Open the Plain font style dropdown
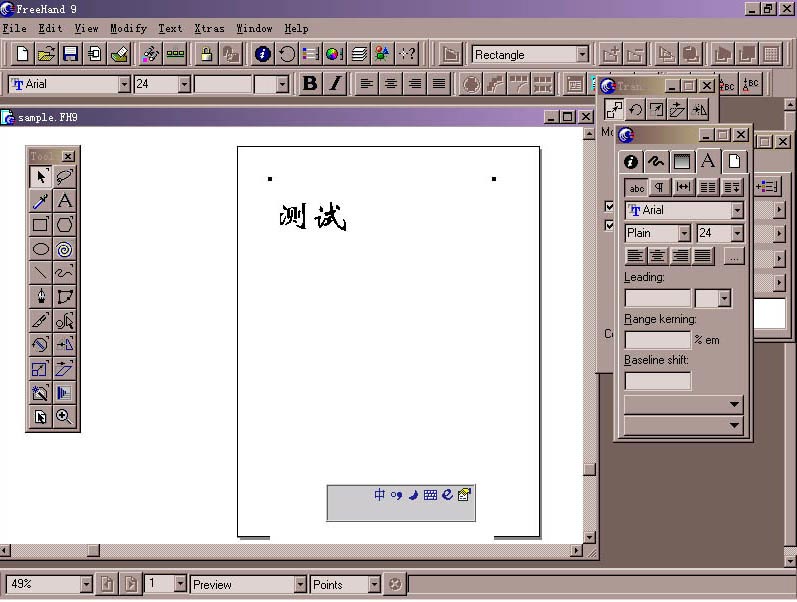The width and height of the screenshot is (797, 602). [x=684, y=233]
